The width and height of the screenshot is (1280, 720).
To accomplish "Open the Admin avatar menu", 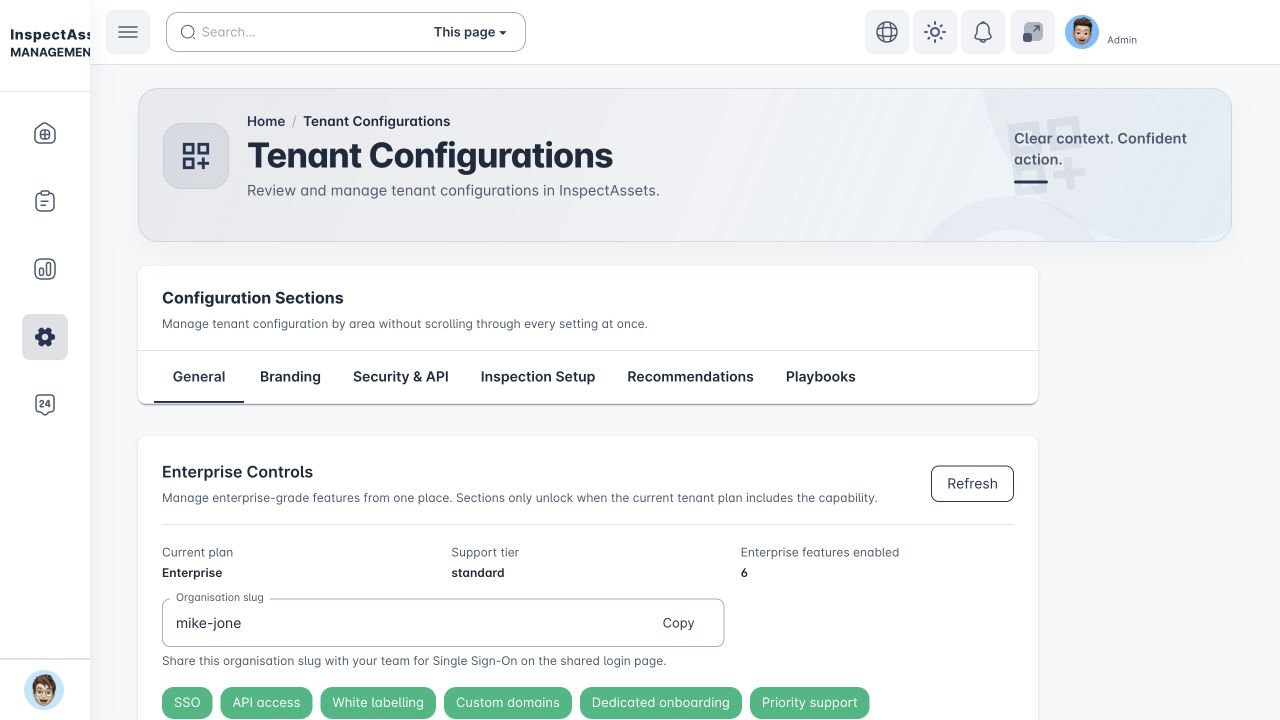I will (x=1082, y=32).
